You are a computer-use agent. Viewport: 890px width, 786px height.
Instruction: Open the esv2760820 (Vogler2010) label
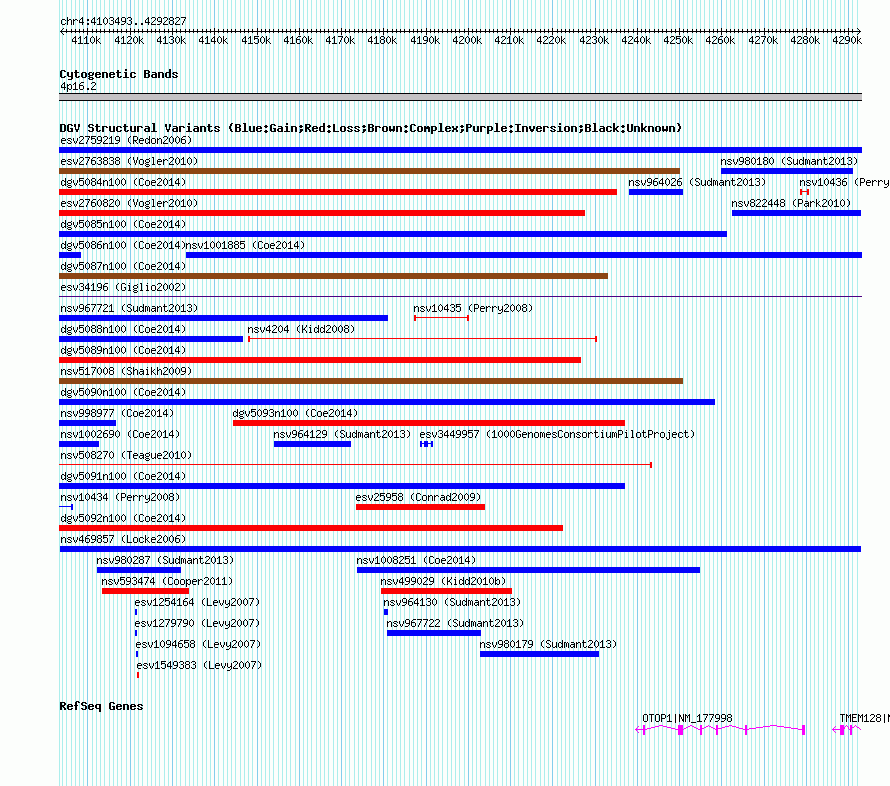pyautogui.click(x=129, y=203)
